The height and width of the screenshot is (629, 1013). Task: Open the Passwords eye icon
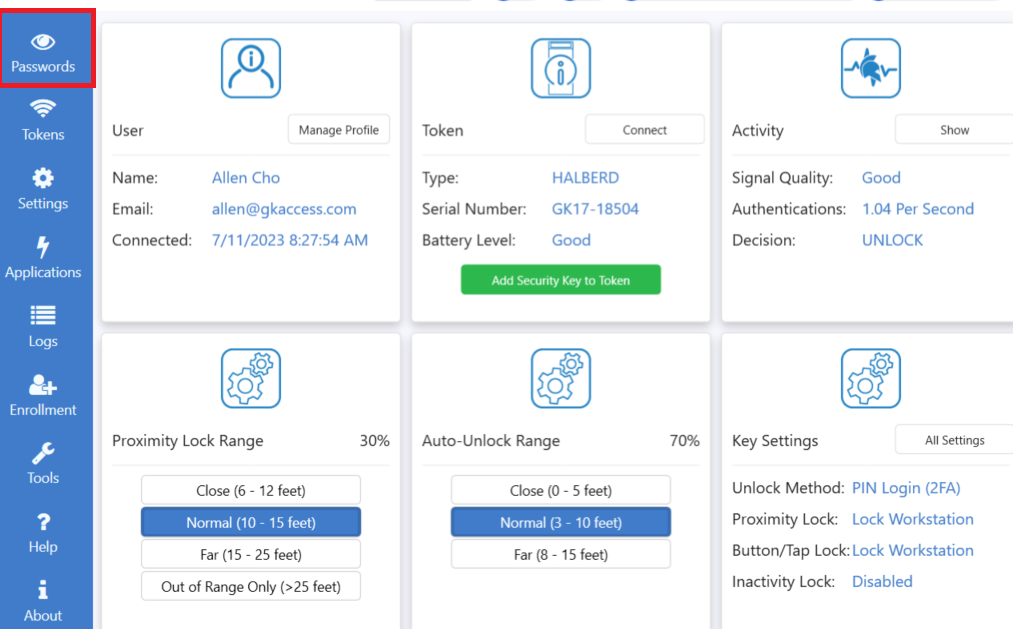click(43, 42)
